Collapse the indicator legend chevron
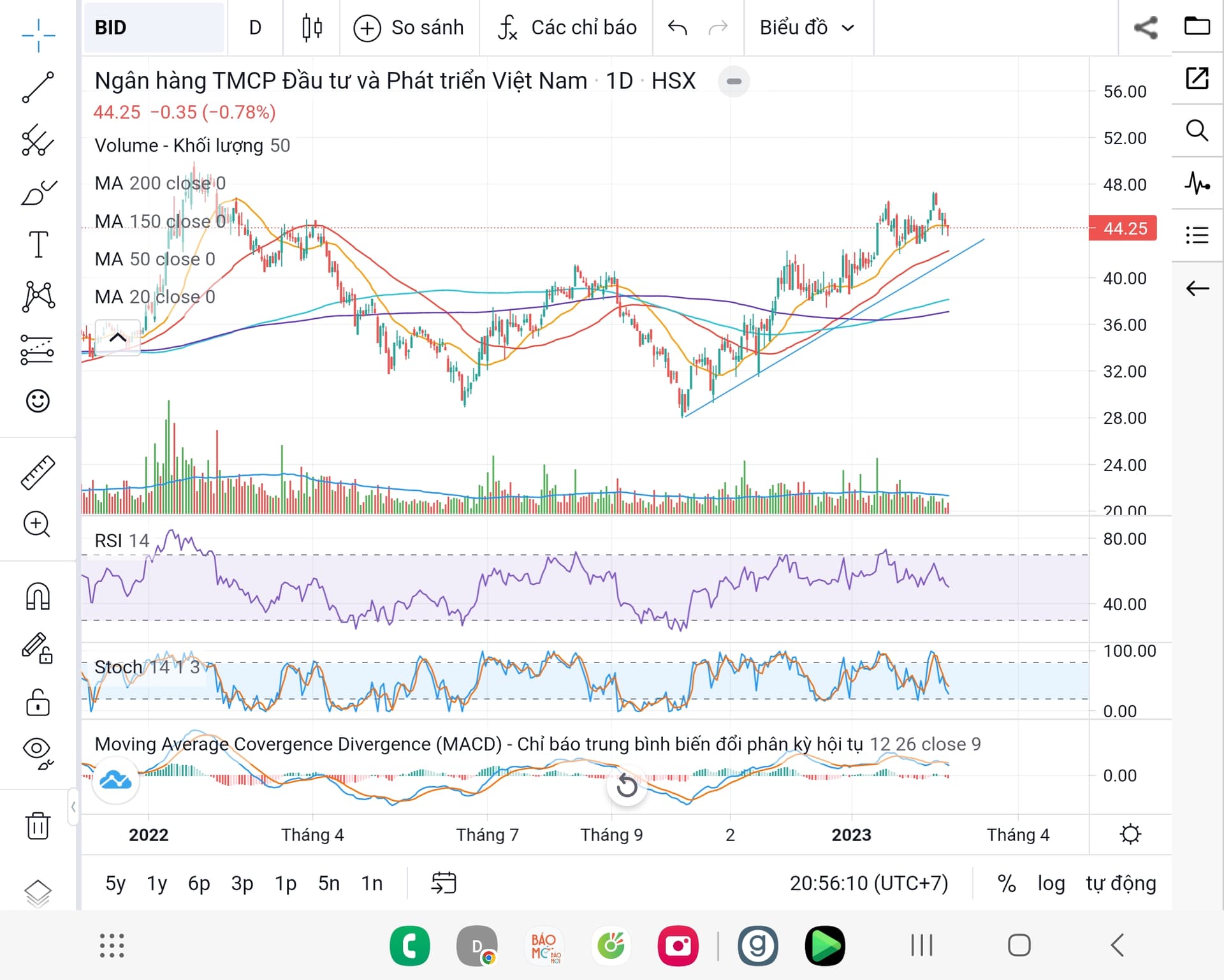This screenshot has height=980, width=1224. pos(117,337)
